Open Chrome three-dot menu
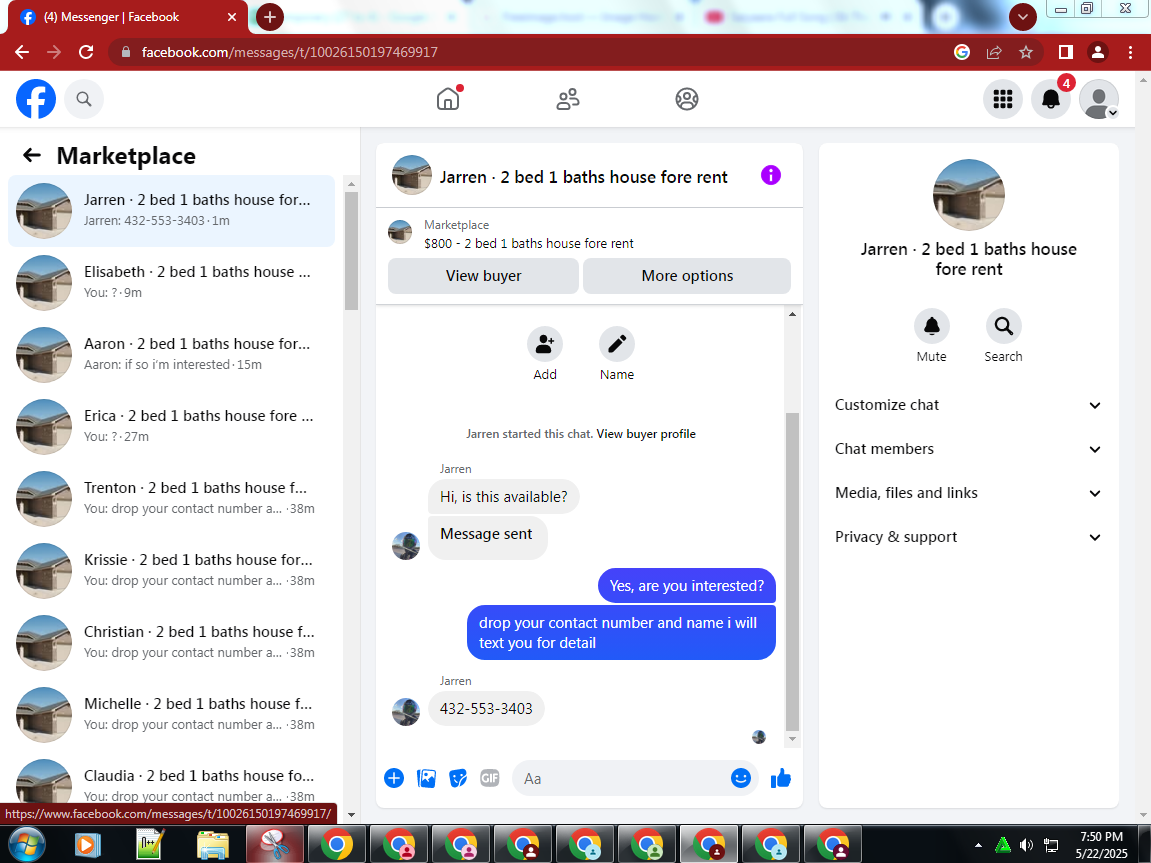The width and height of the screenshot is (1151, 863). [x=1130, y=52]
